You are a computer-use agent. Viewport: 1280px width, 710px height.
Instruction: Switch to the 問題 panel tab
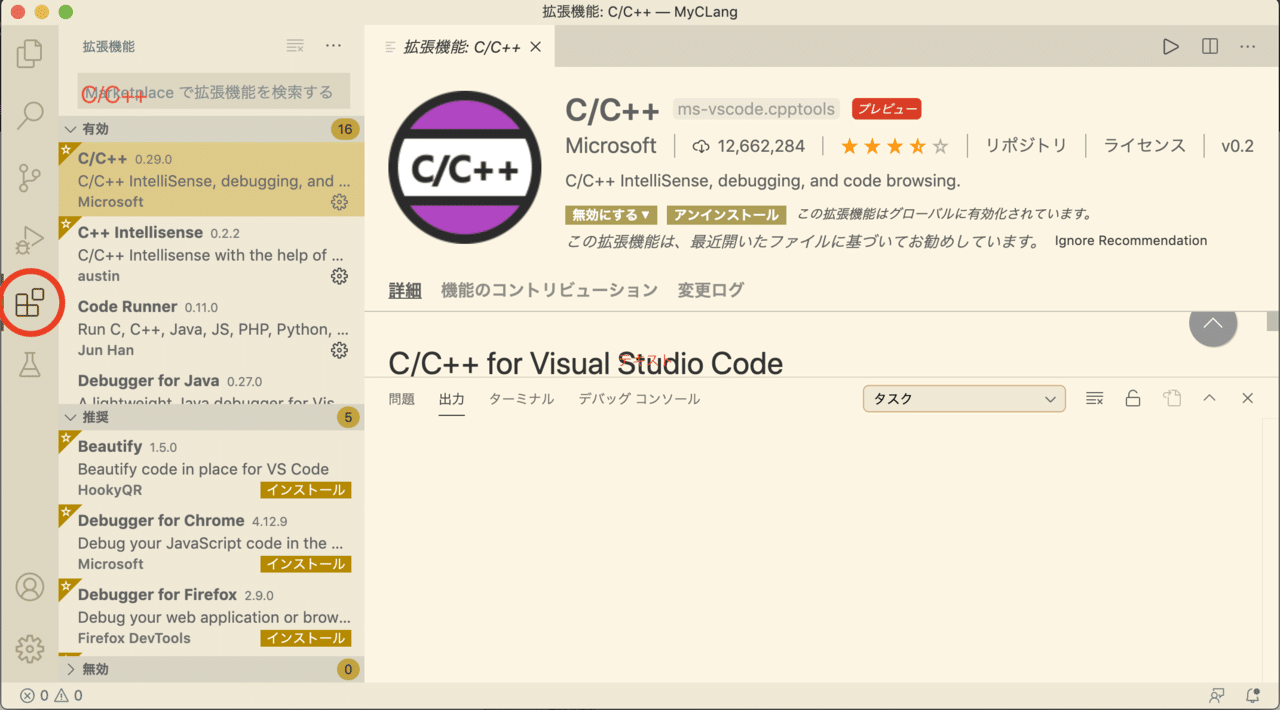pyautogui.click(x=402, y=399)
